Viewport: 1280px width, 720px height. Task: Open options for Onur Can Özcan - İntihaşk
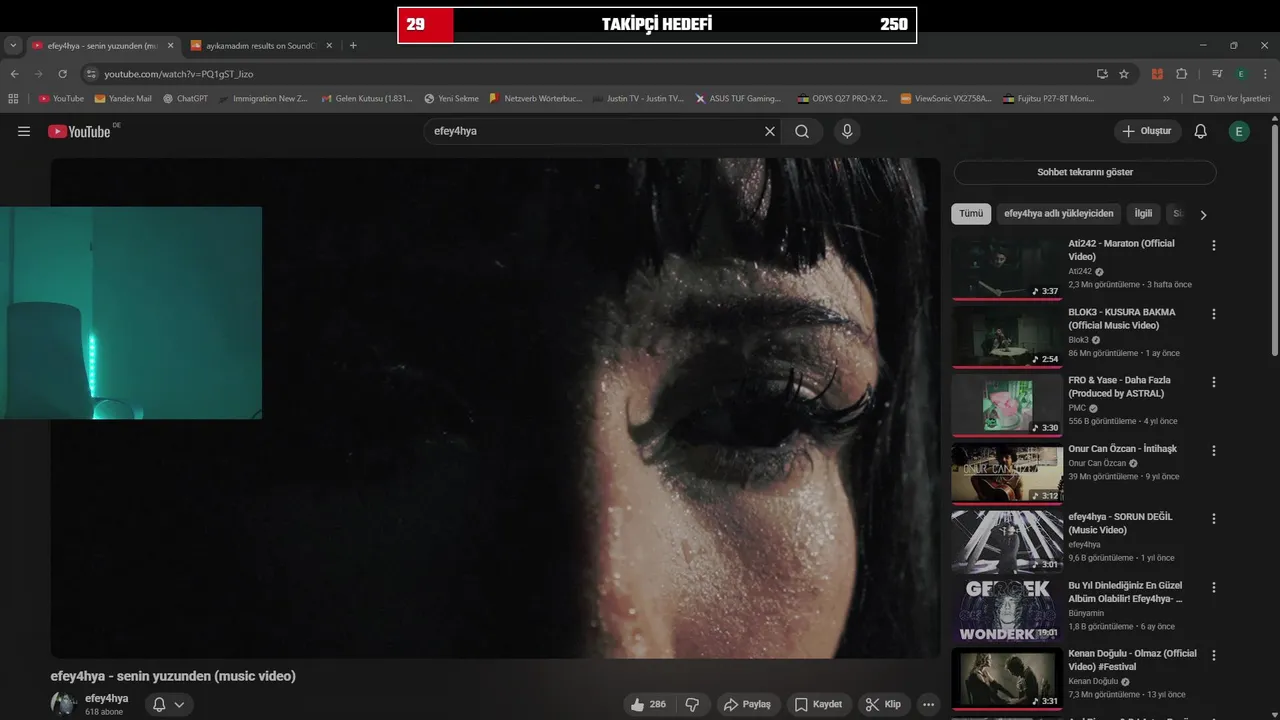1214,451
